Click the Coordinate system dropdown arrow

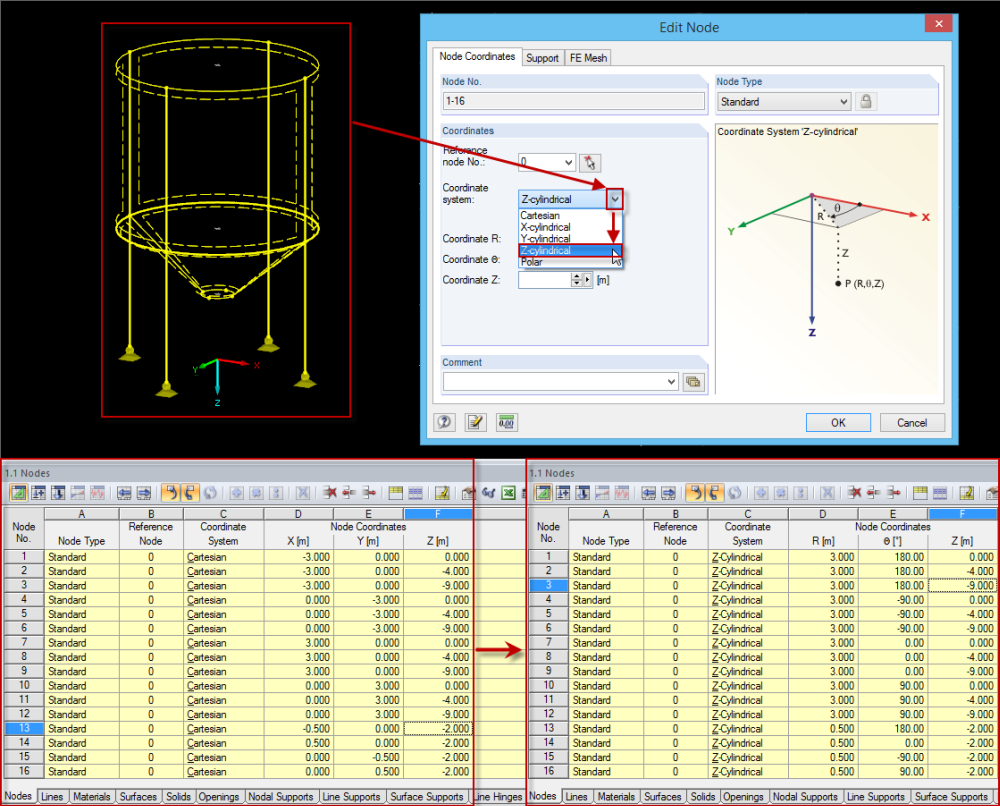(x=614, y=199)
